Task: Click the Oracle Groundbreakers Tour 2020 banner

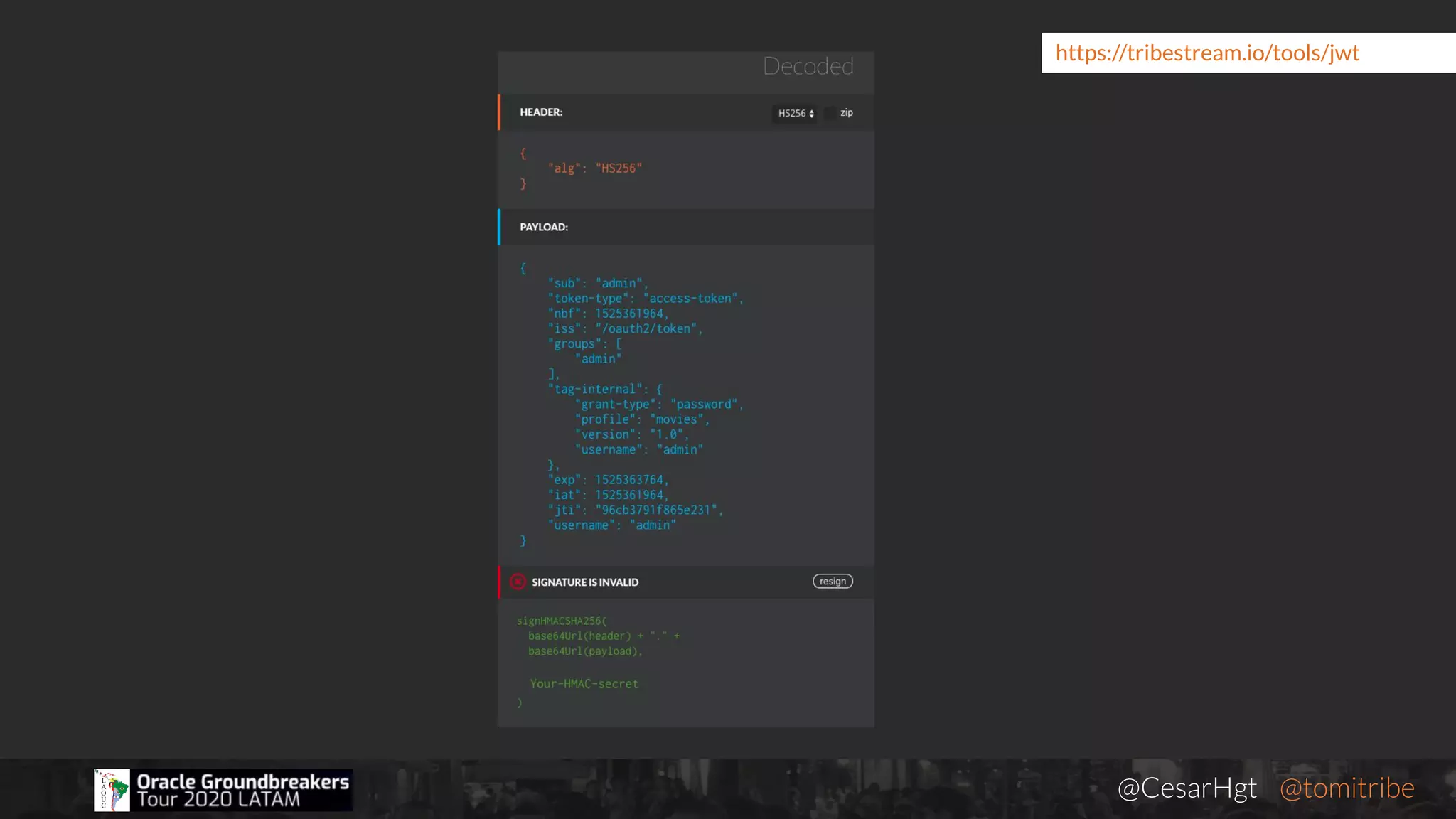Action: coord(242,790)
